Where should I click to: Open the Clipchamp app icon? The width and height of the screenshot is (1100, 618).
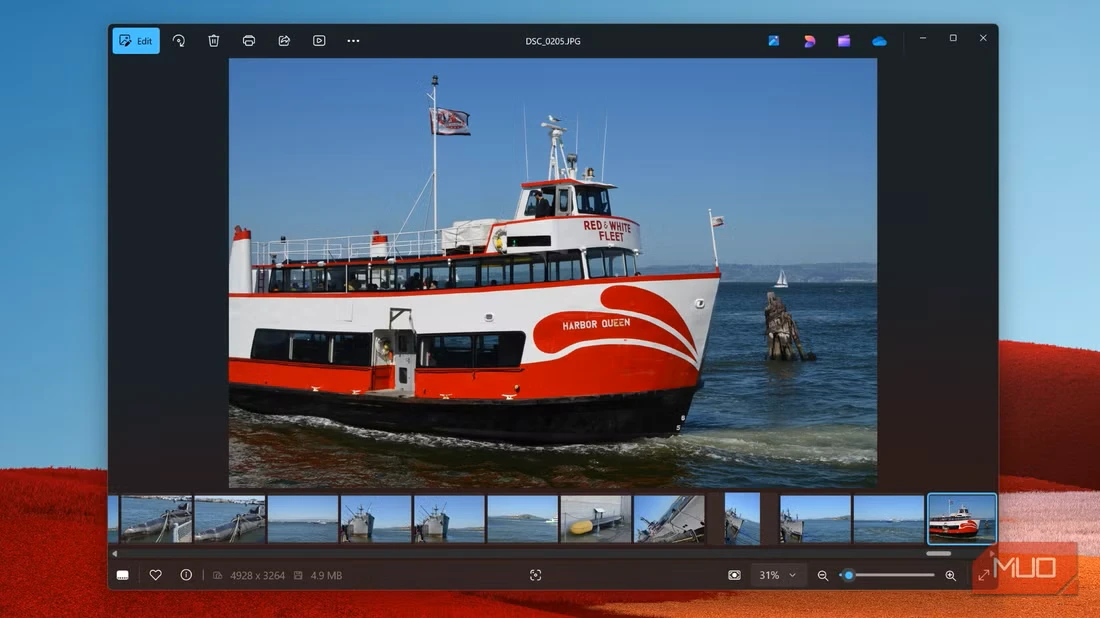(844, 41)
